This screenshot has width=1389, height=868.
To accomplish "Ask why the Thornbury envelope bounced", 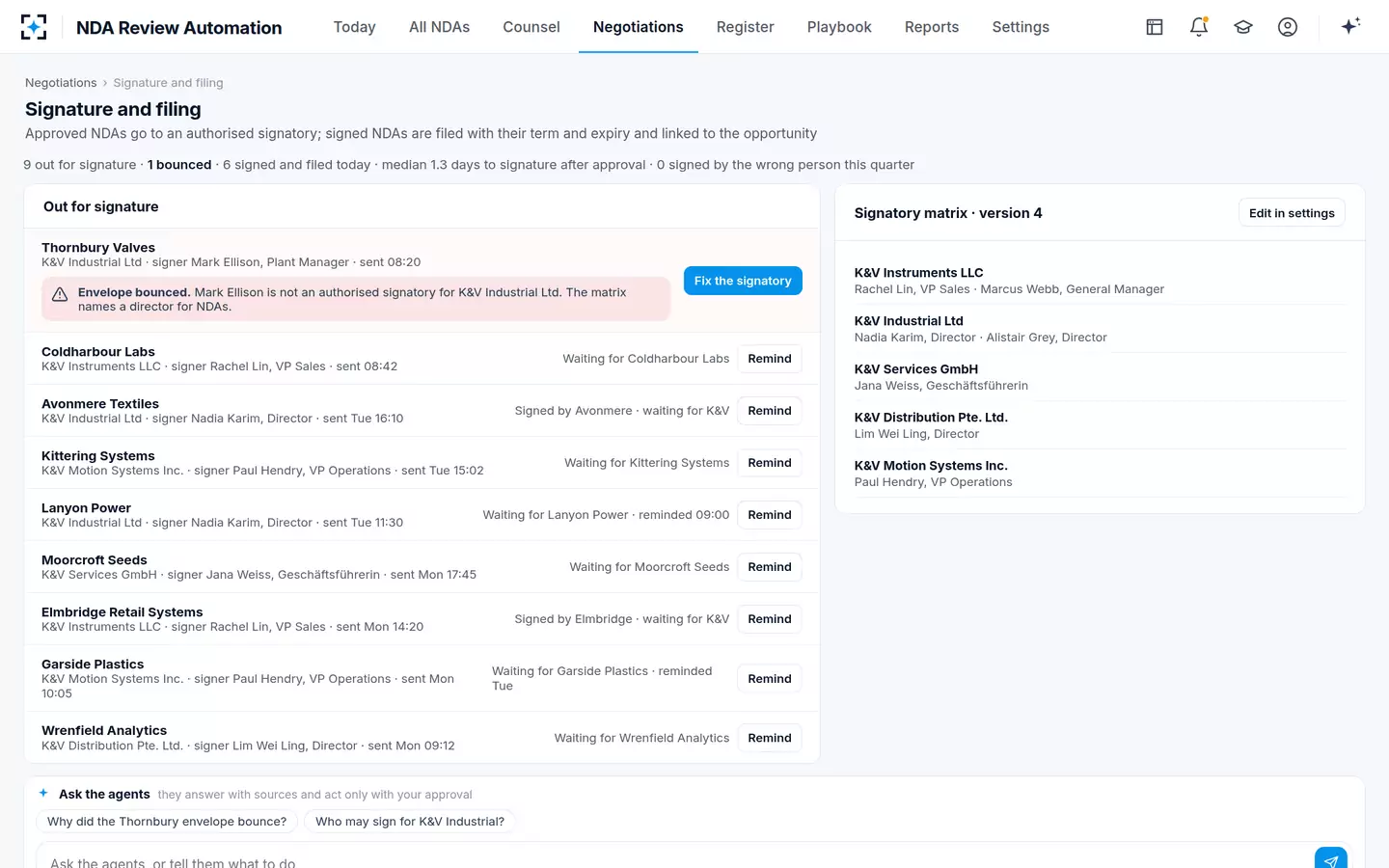I will pos(167,822).
